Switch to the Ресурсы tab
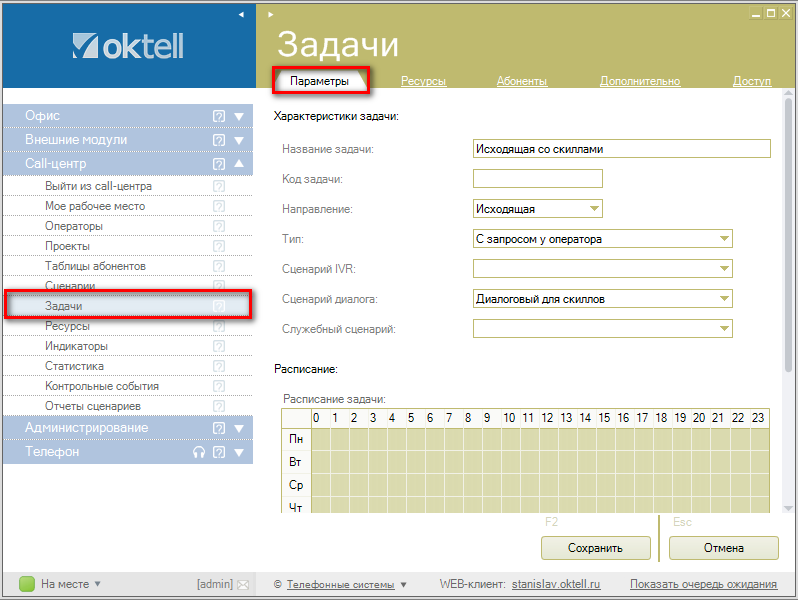 [x=423, y=81]
